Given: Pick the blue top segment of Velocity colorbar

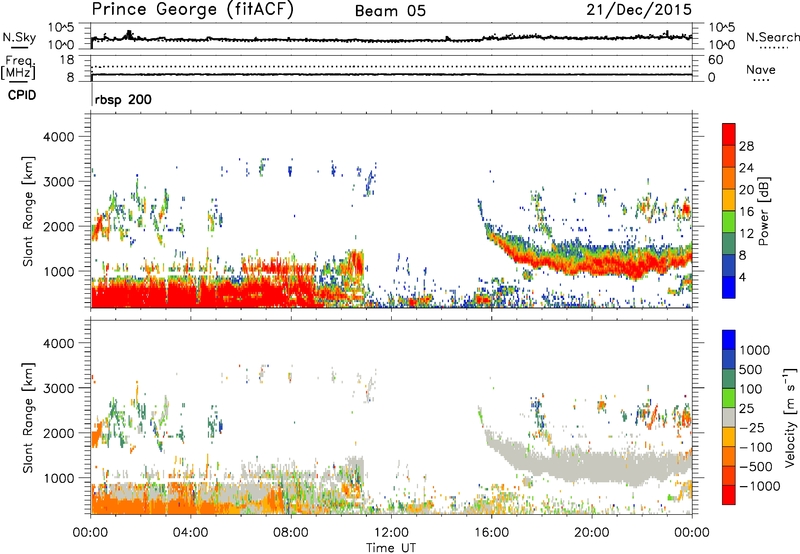Looking at the screenshot, I should [x=729, y=340].
